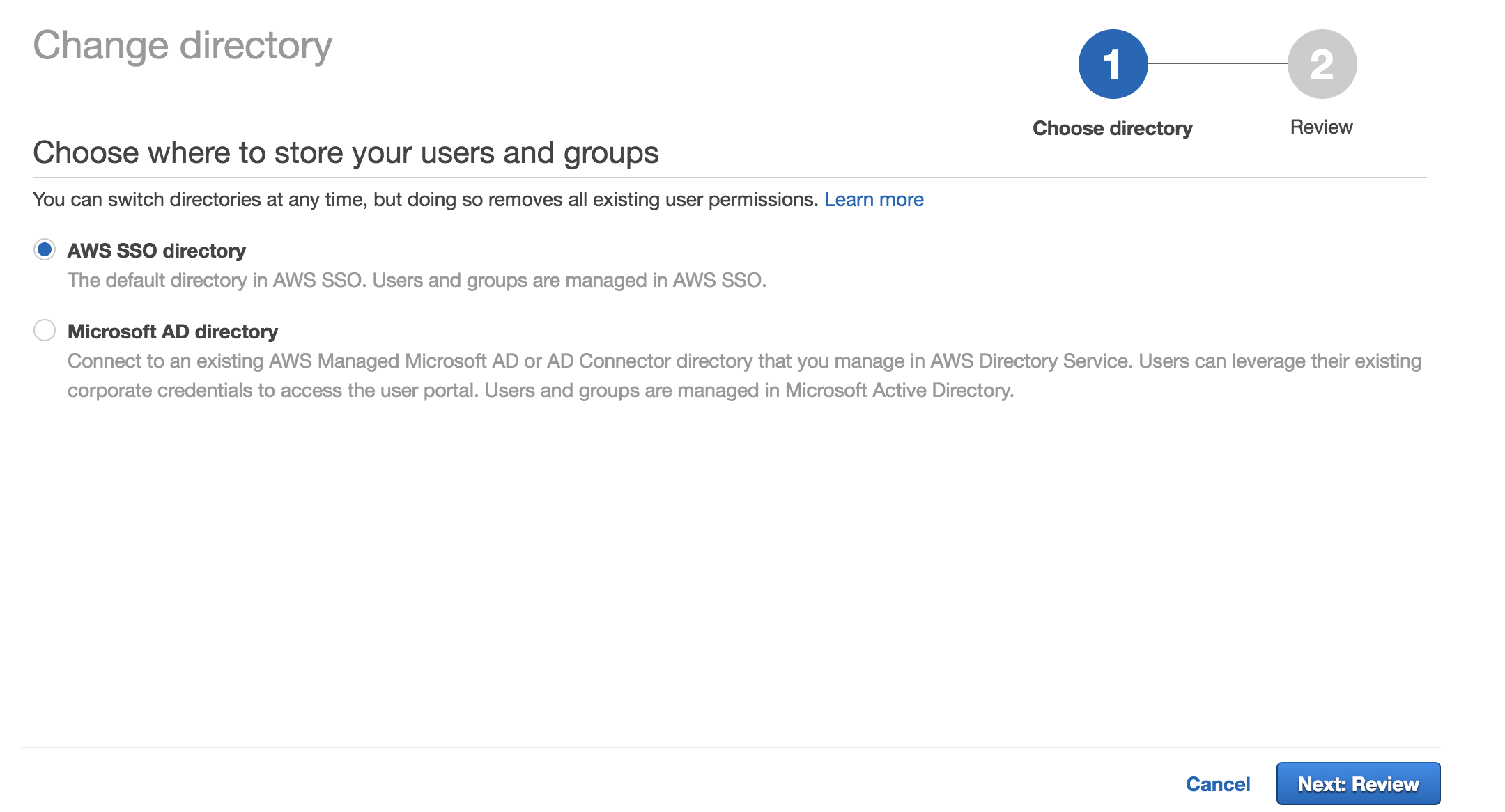Go to the Review step label

tap(1321, 127)
